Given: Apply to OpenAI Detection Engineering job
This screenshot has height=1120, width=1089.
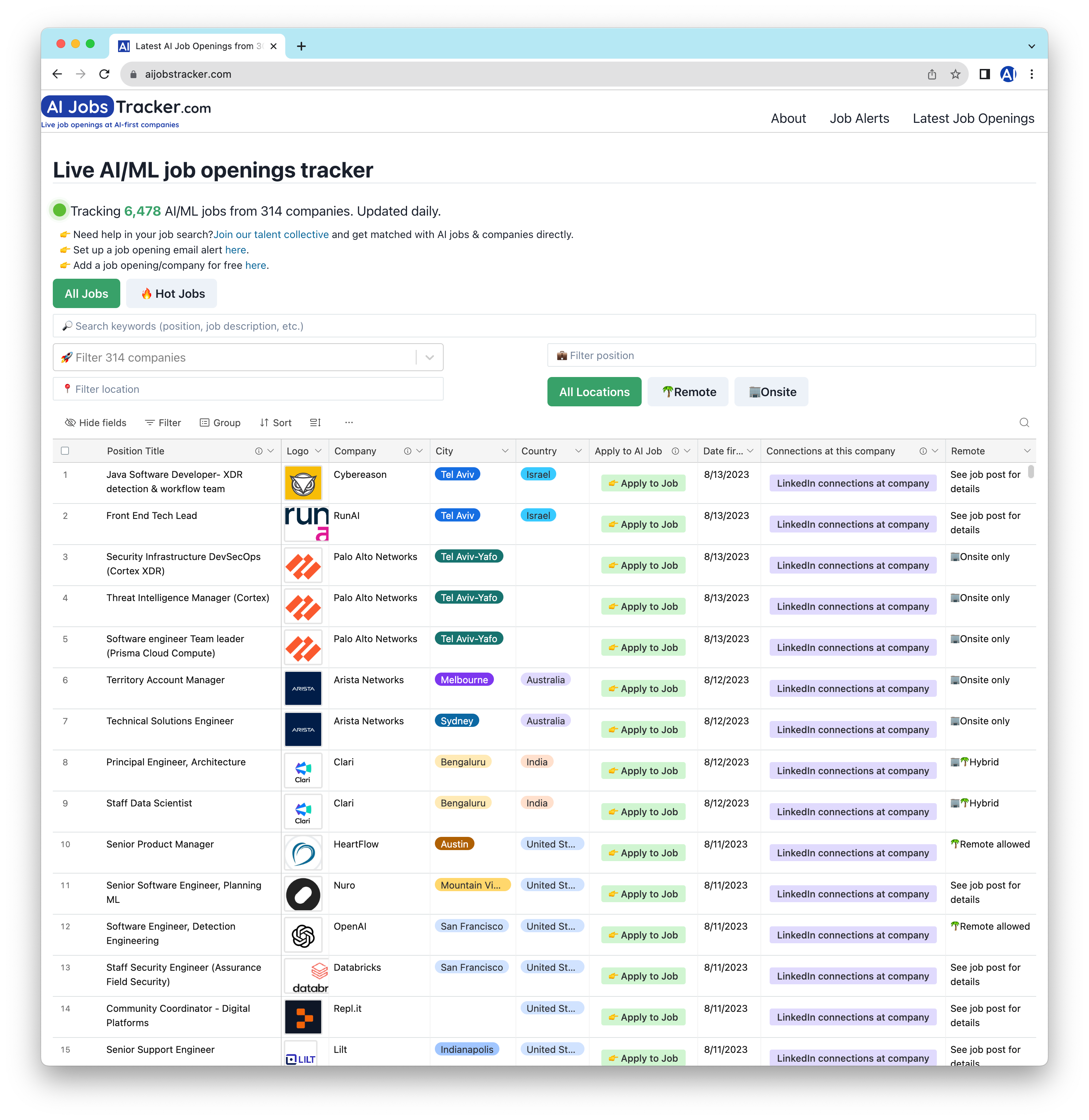Looking at the screenshot, I should tap(643, 935).
